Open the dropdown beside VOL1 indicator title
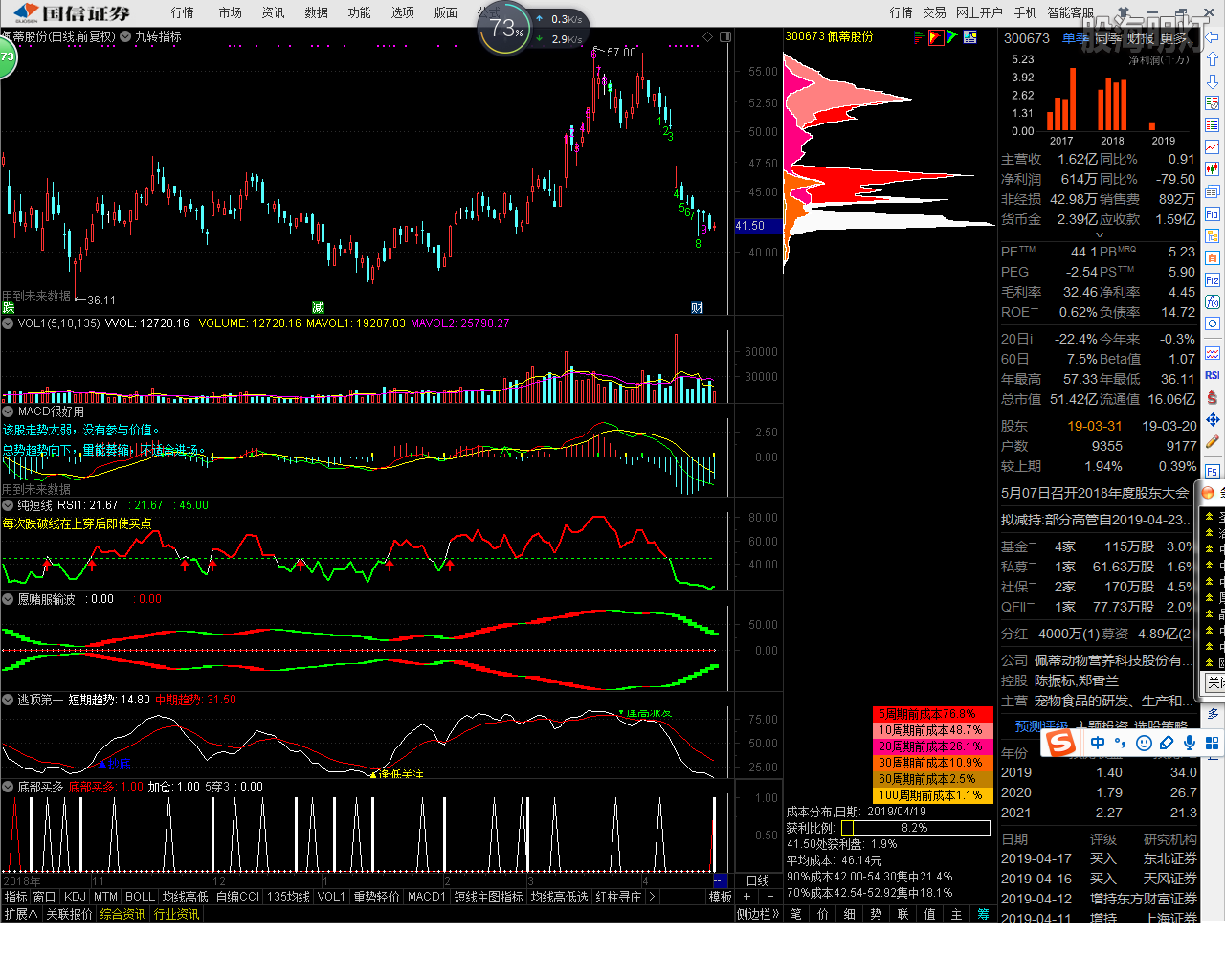 (8, 323)
